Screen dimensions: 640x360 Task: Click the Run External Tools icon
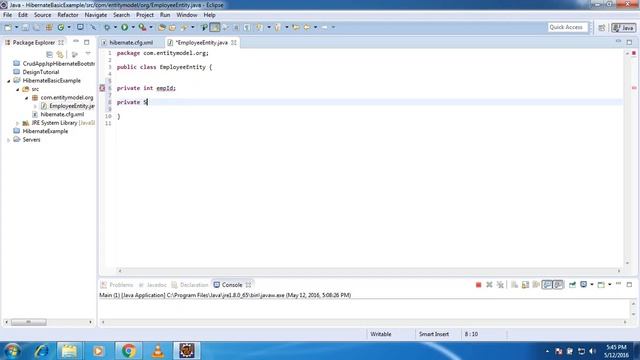142,27
